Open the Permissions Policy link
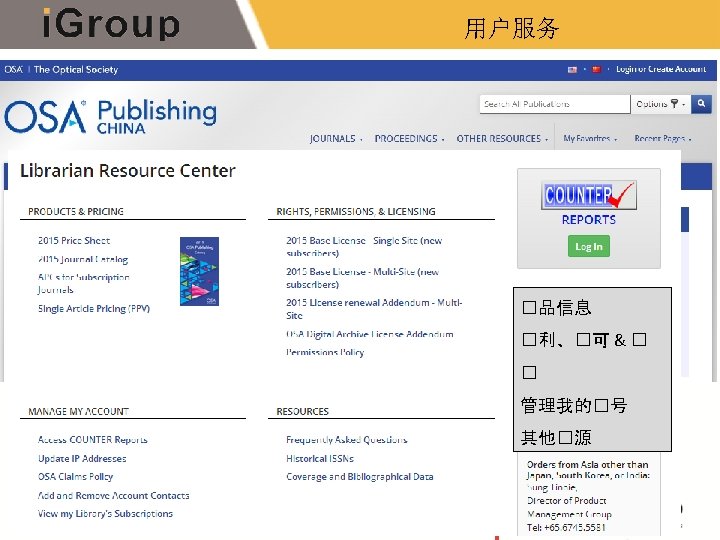The width and height of the screenshot is (720, 540). 325,352
